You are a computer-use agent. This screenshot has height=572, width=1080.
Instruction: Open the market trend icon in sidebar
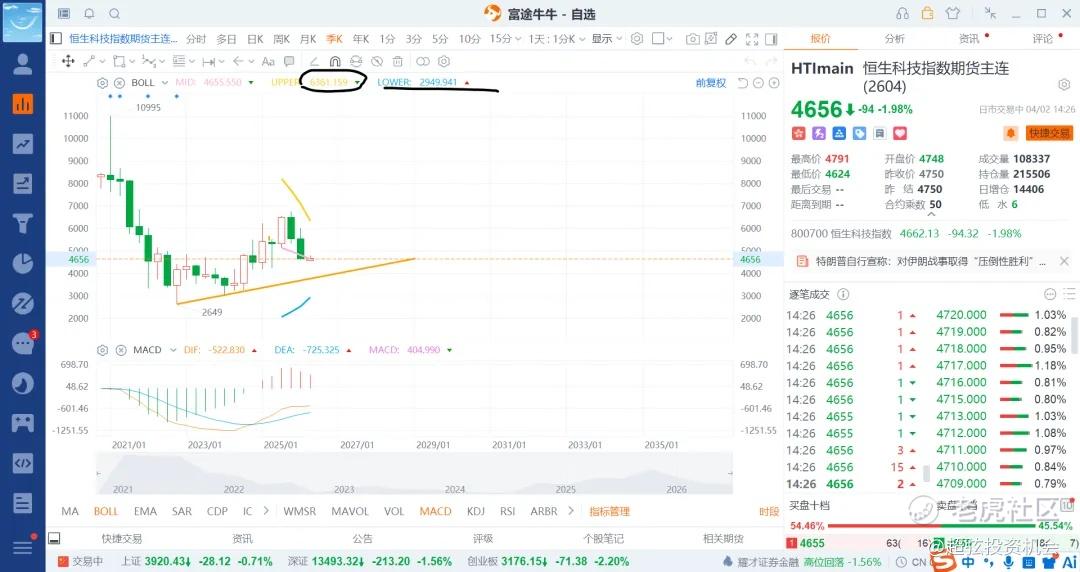coord(23,144)
